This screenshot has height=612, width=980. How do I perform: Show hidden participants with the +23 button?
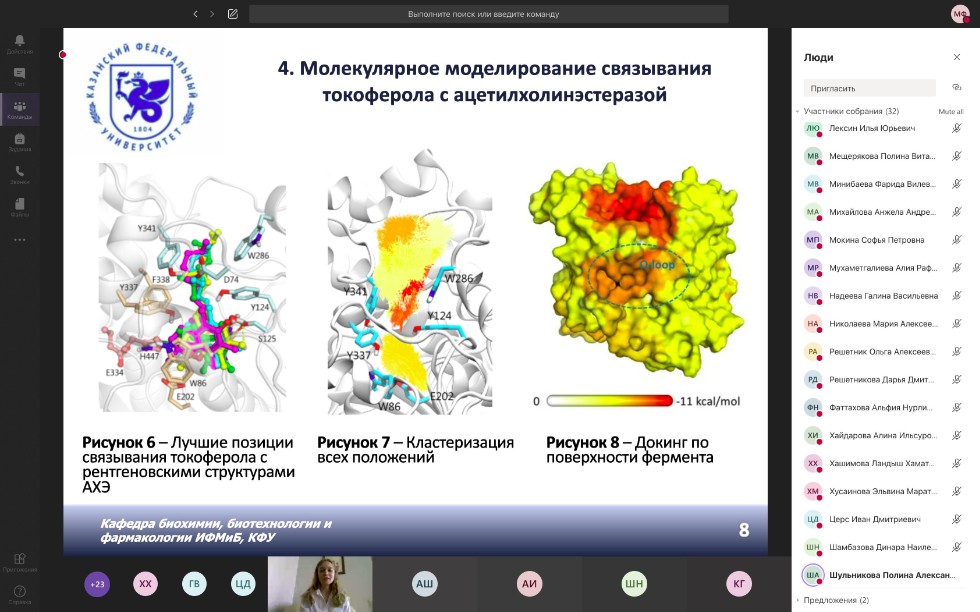pyautogui.click(x=96, y=583)
